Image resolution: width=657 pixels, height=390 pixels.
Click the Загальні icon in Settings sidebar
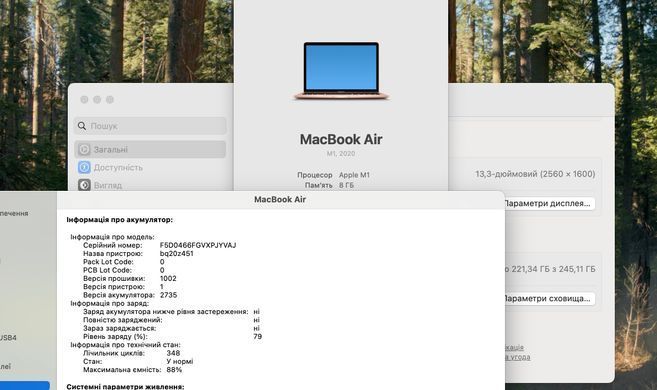[x=84, y=149]
